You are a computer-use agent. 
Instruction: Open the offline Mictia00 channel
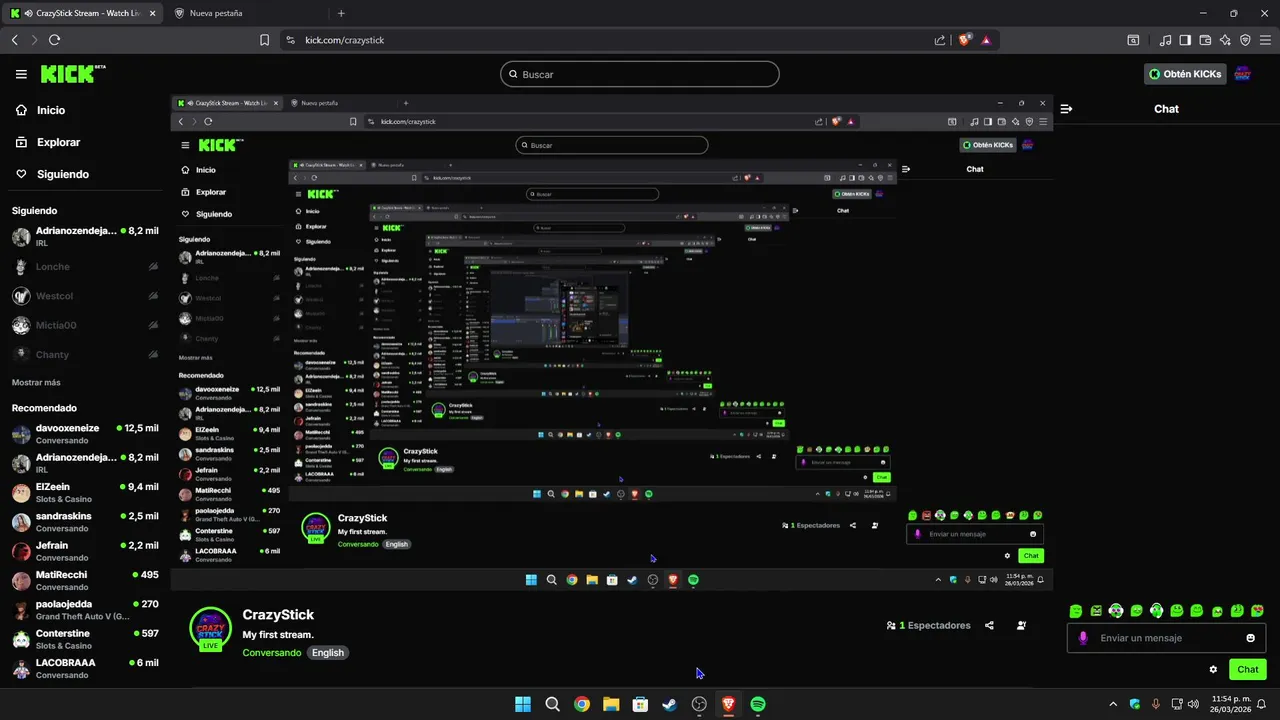coord(85,325)
